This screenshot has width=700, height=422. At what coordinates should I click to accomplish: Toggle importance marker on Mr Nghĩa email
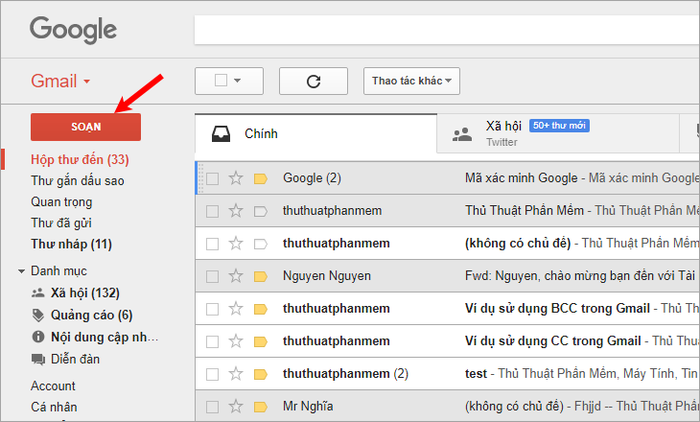[260, 407]
